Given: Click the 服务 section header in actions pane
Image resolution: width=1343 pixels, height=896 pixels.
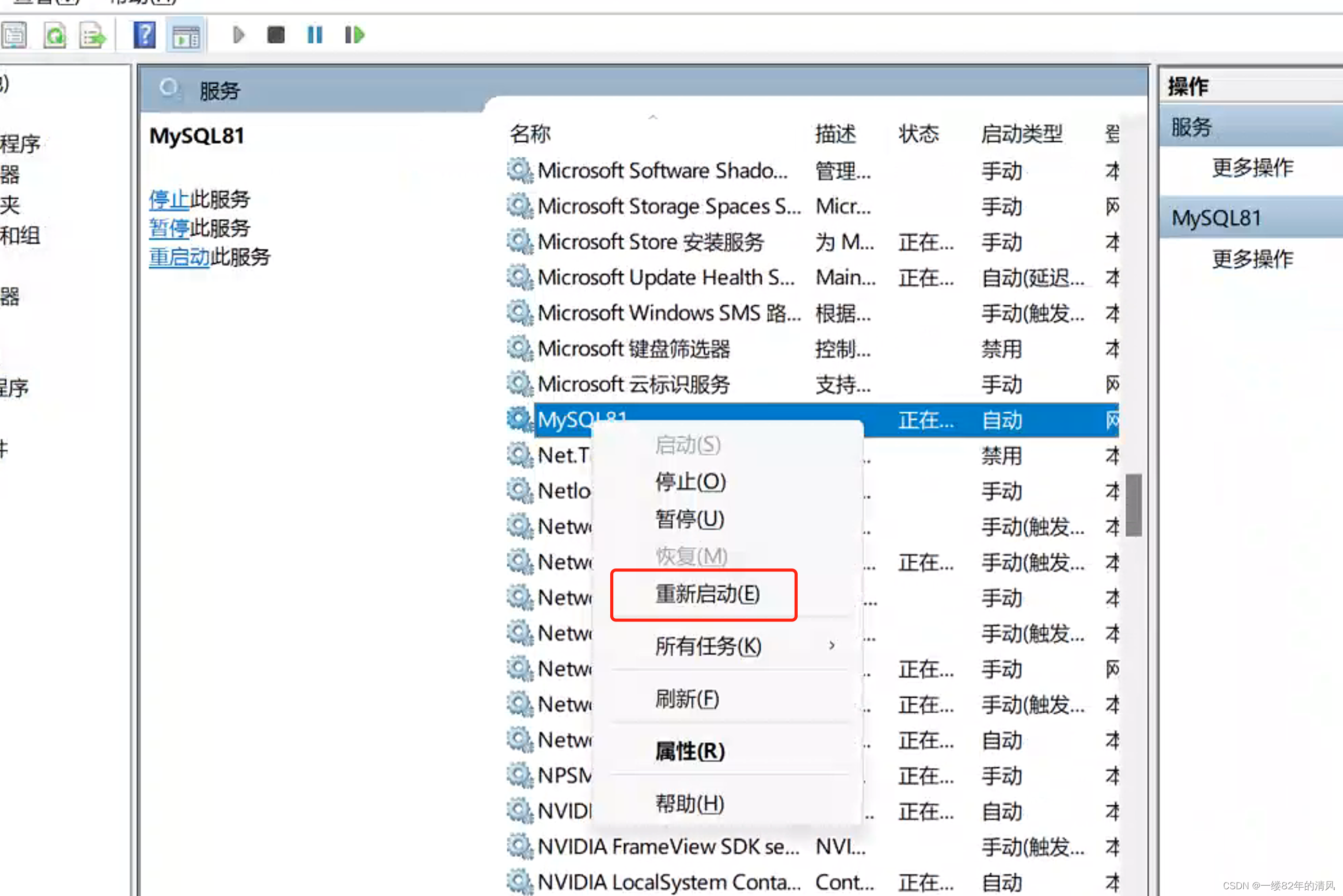Looking at the screenshot, I should pyautogui.click(x=1251, y=127).
